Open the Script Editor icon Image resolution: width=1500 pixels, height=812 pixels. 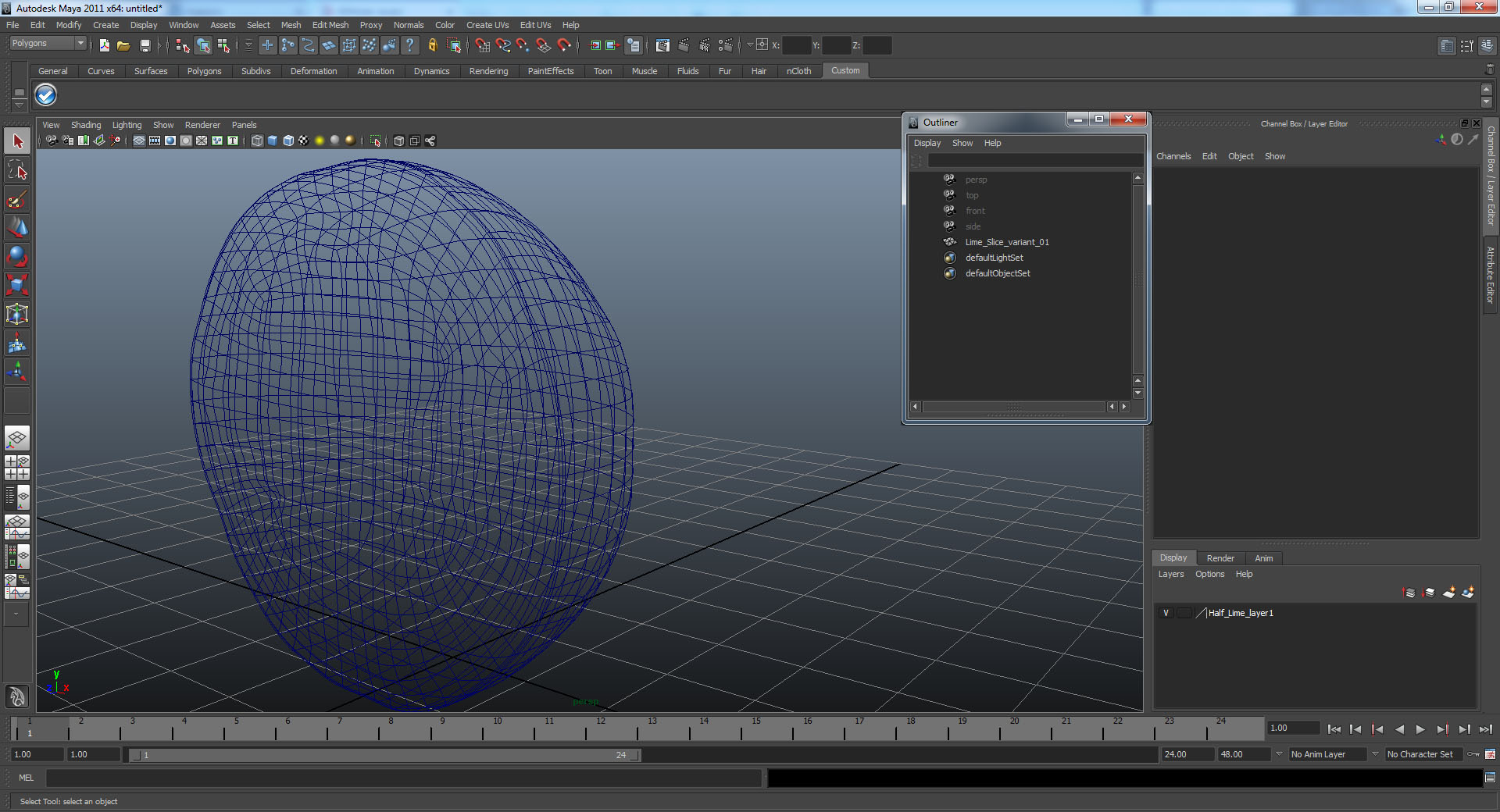coord(1490,778)
